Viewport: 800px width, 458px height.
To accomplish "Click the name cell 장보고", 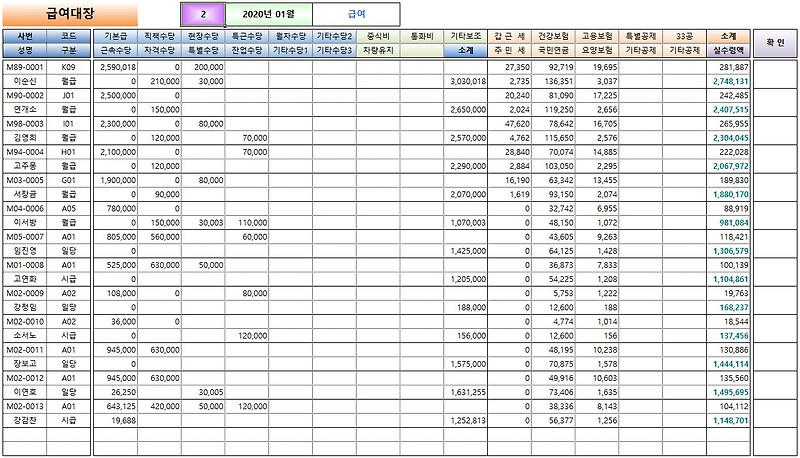I will tap(24, 364).
